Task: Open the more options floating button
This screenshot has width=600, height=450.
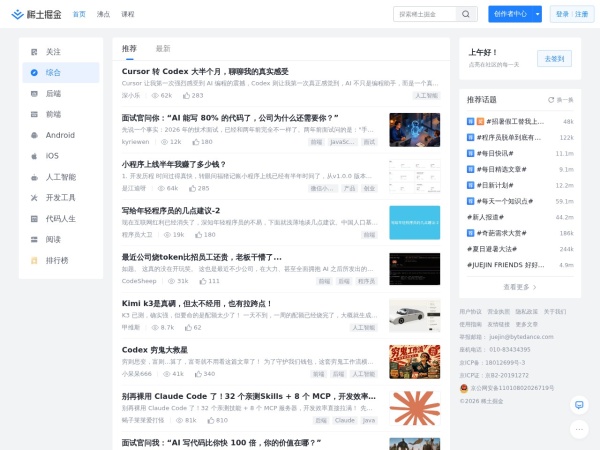Action: tap(579, 429)
